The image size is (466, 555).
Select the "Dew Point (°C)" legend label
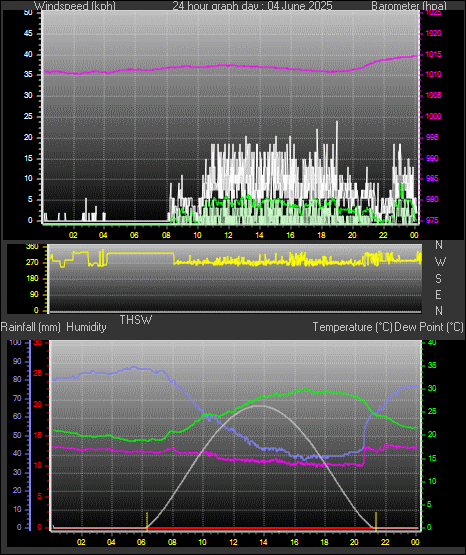pyautogui.click(x=429, y=327)
